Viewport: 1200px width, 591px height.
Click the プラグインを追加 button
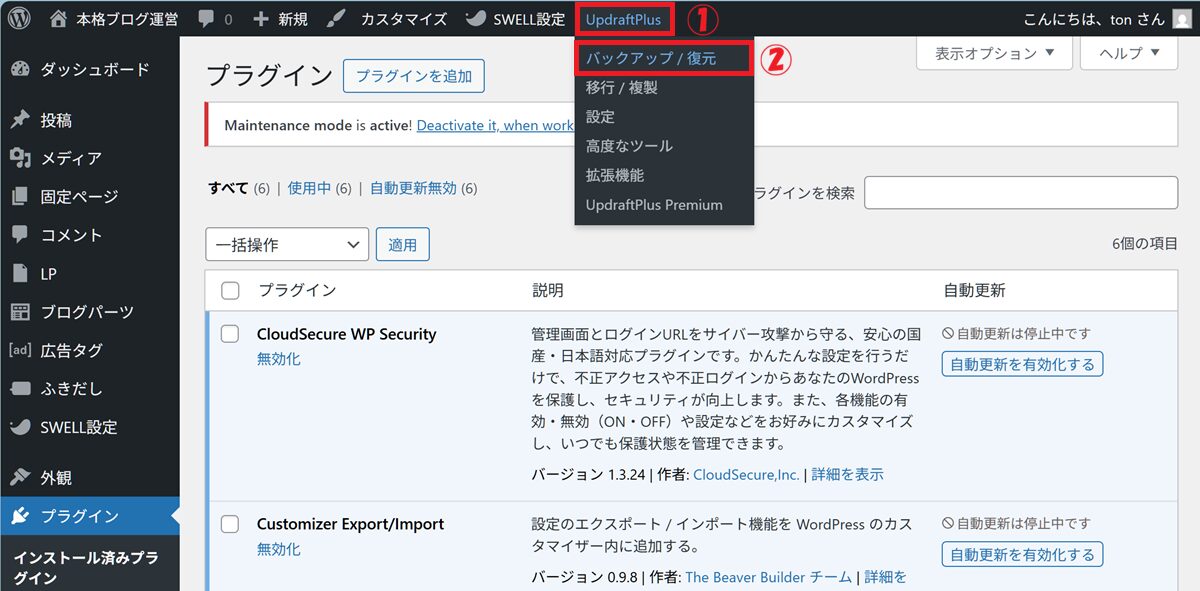(413, 76)
